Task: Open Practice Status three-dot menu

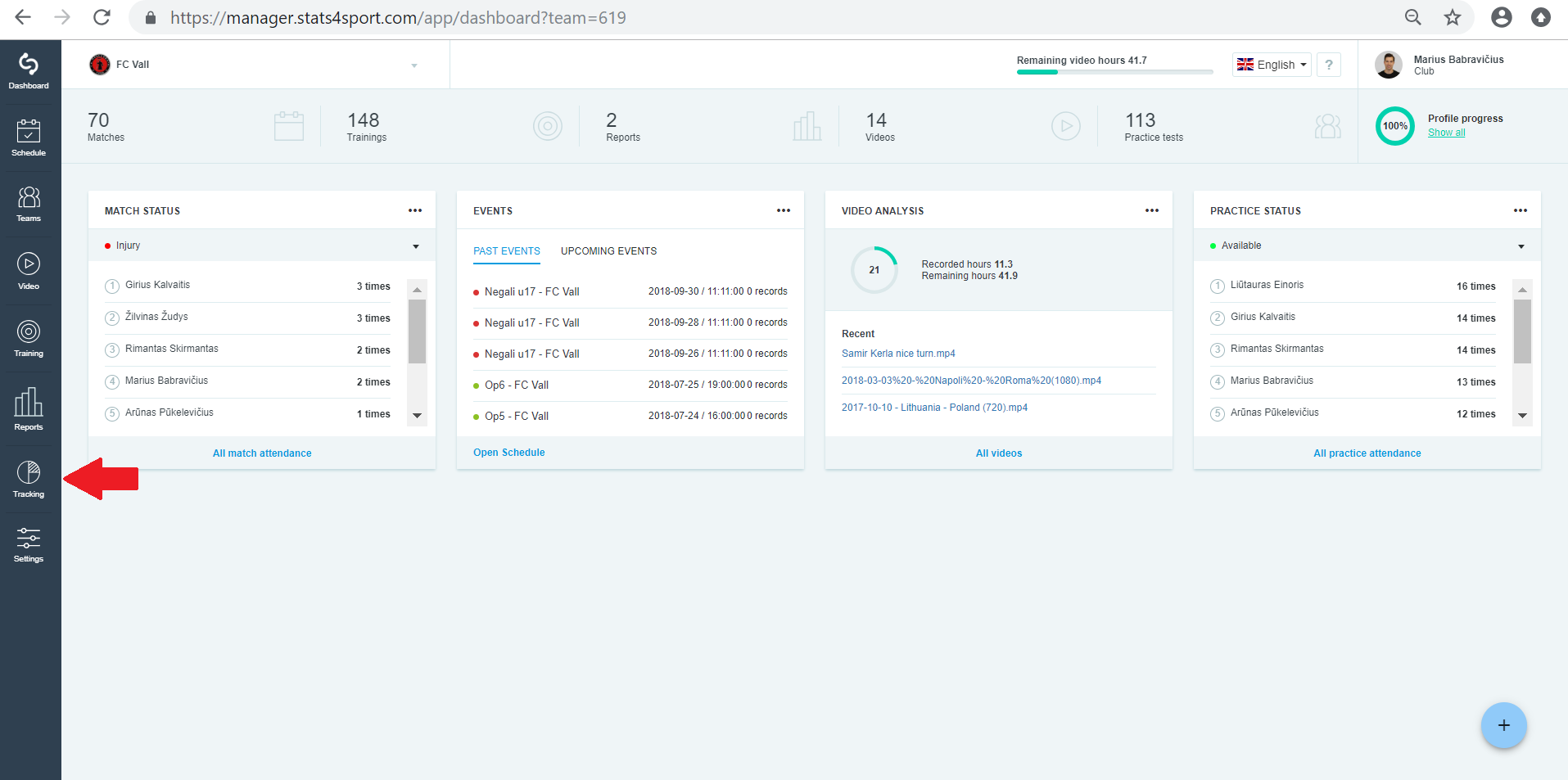Action: (x=1521, y=210)
